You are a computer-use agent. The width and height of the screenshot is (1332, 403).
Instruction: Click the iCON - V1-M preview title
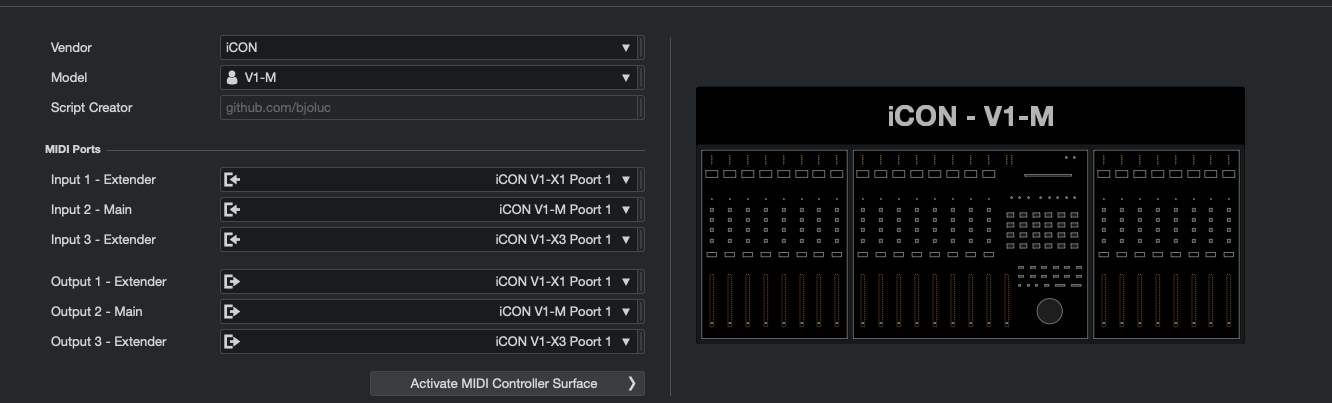click(x=970, y=117)
